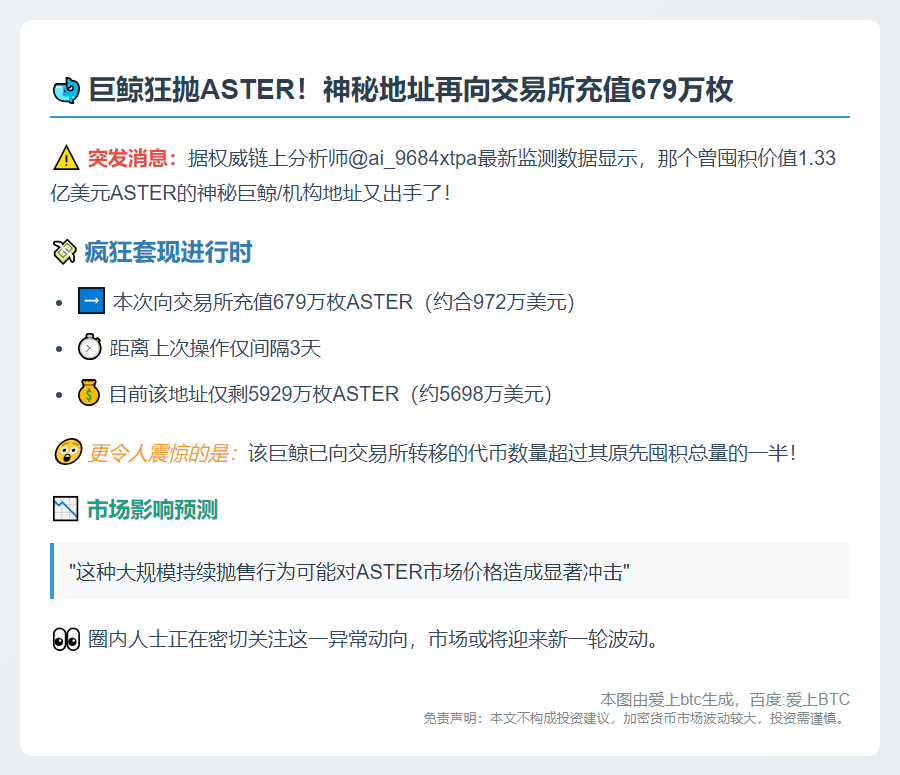Click the flying money emoji icon
Image resolution: width=900 pixels, height=775 pixels.
64,253
